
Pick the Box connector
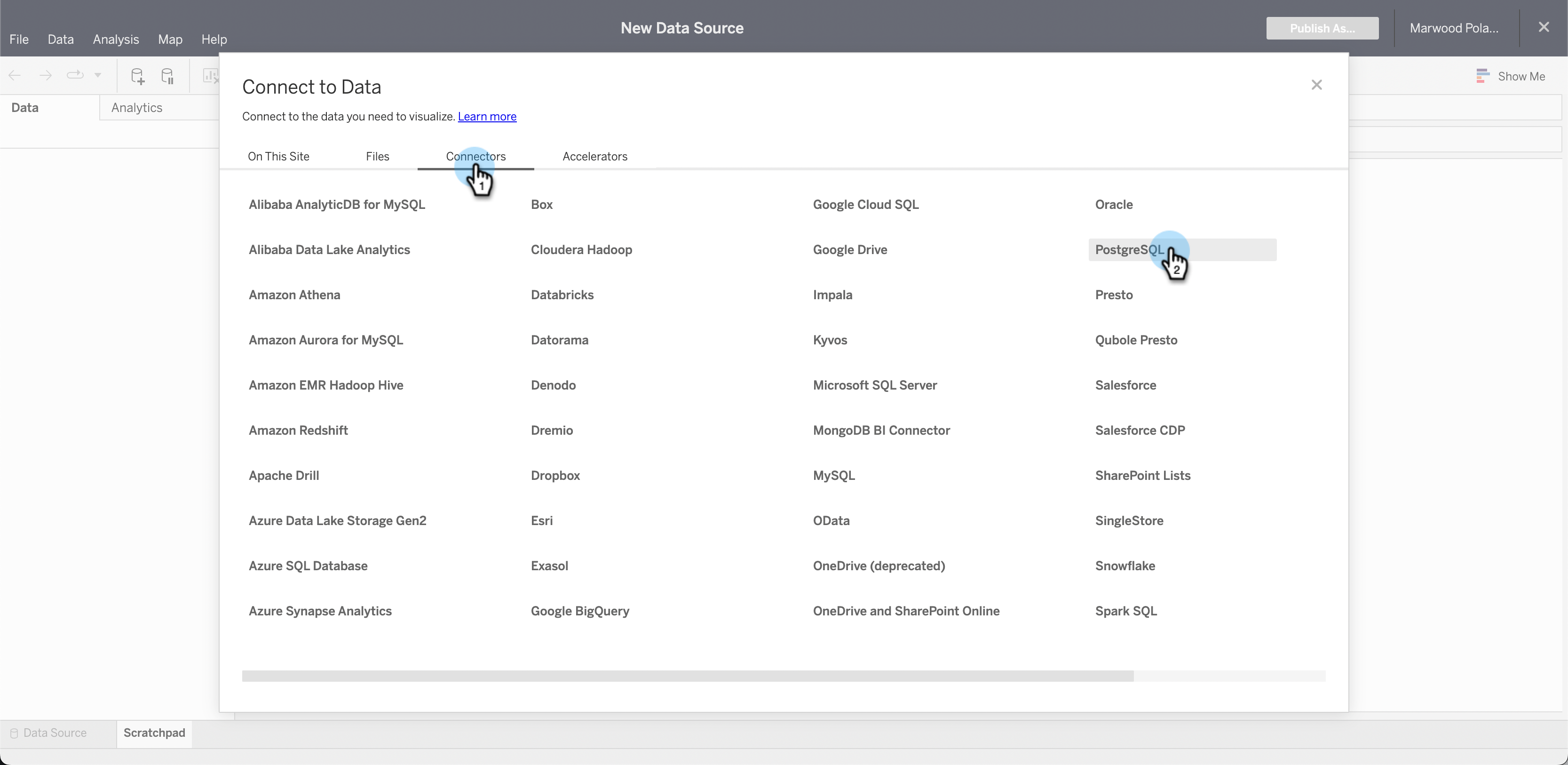pos(542,205)
